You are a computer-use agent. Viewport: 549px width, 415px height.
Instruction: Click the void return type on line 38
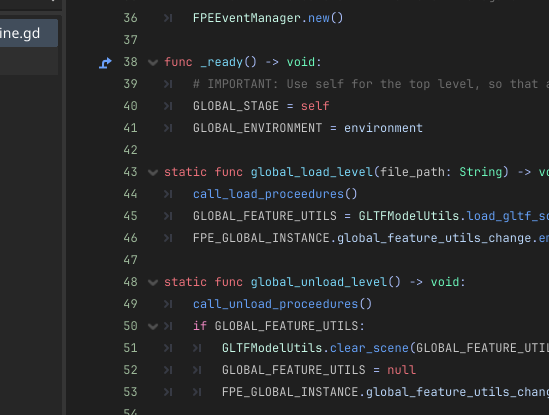click(301, 62)
